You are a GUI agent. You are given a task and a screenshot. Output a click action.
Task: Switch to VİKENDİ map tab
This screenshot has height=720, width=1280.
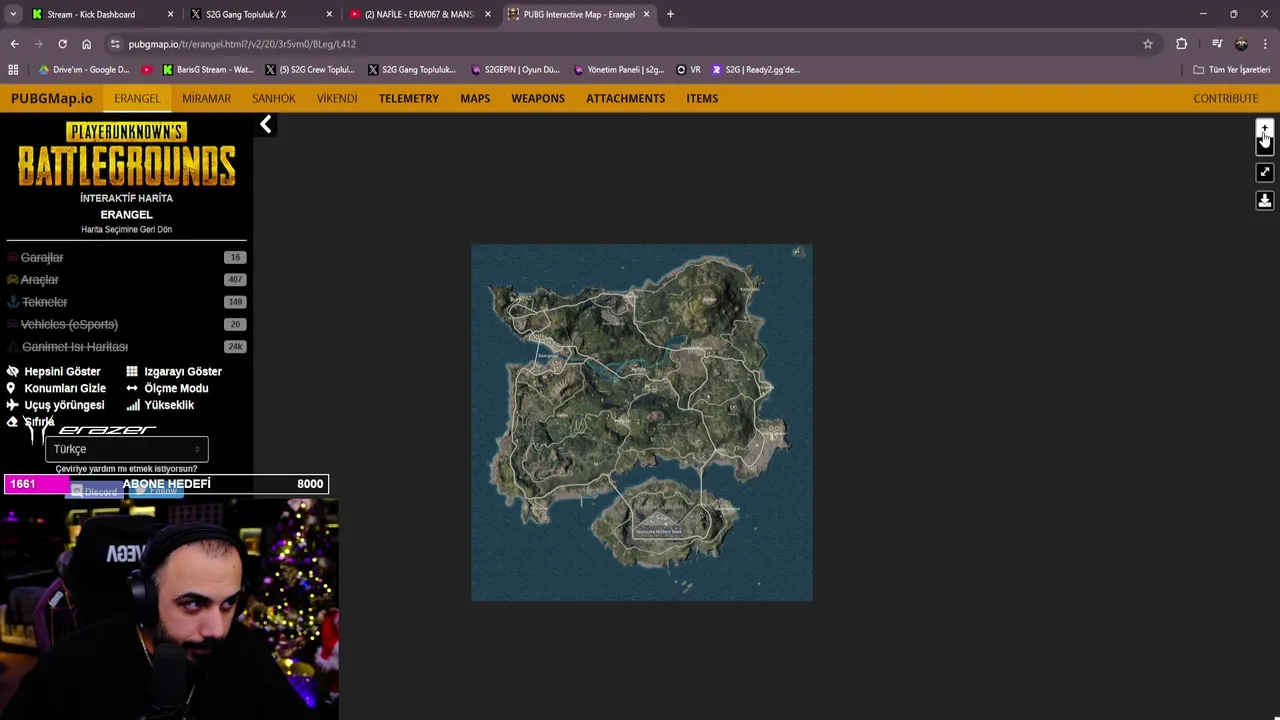pyautogui.click(x=336, y=98)
